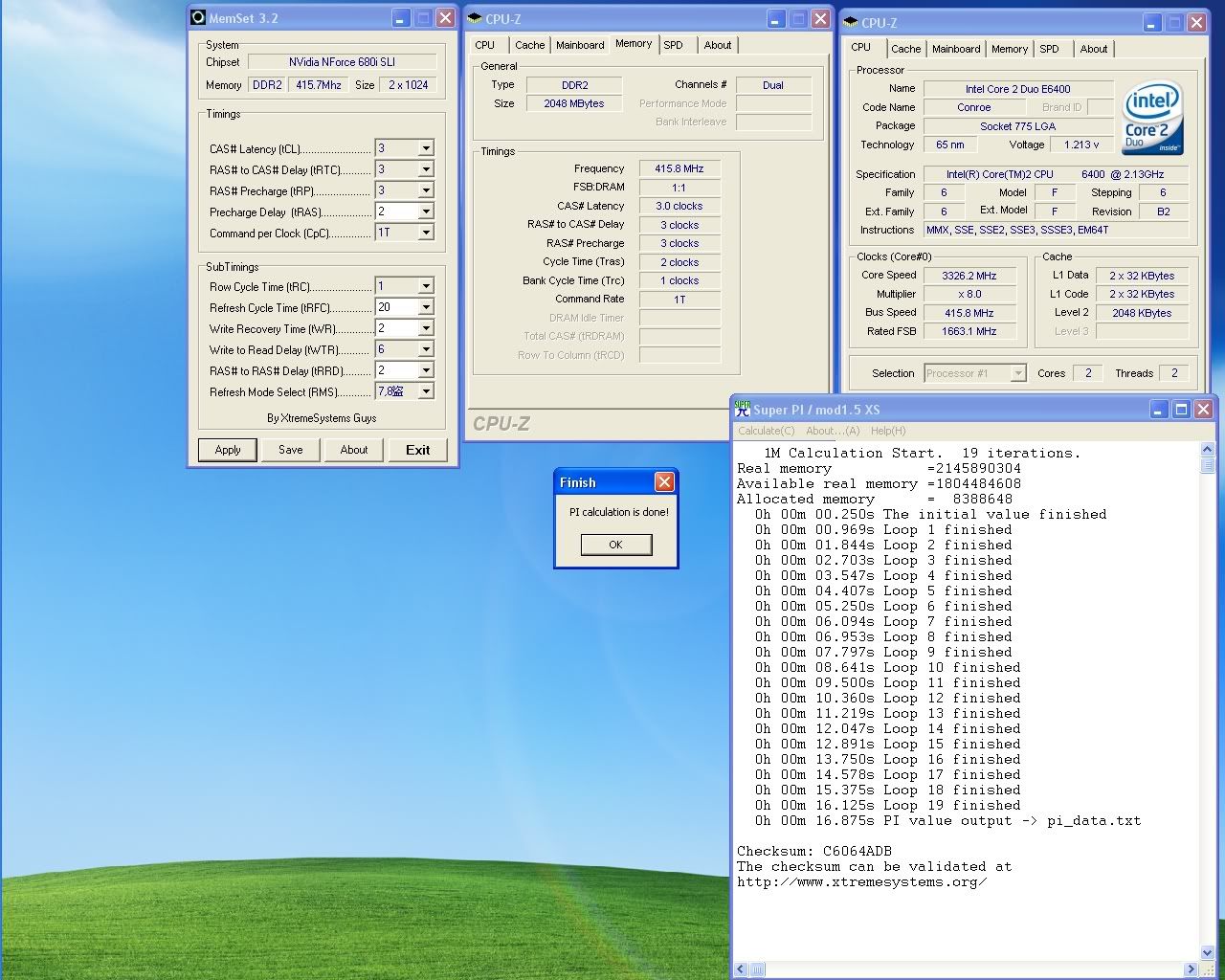Click the MemSet 3.2 title bar icon
The height and width of the screenshot is (980, 1225).
pos(198,17)
